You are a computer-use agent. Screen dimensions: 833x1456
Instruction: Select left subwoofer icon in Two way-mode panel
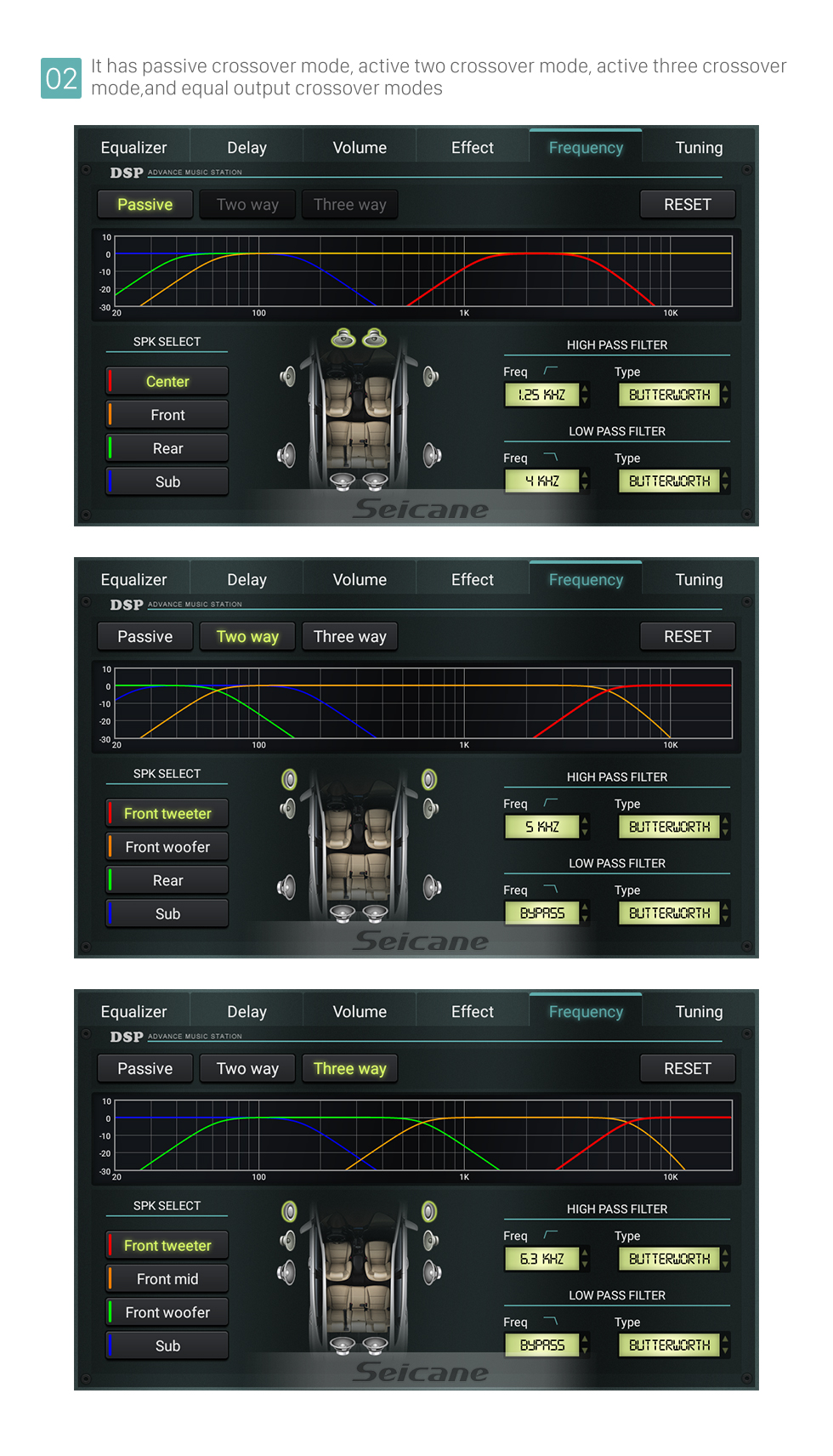(x=343, y=913)
